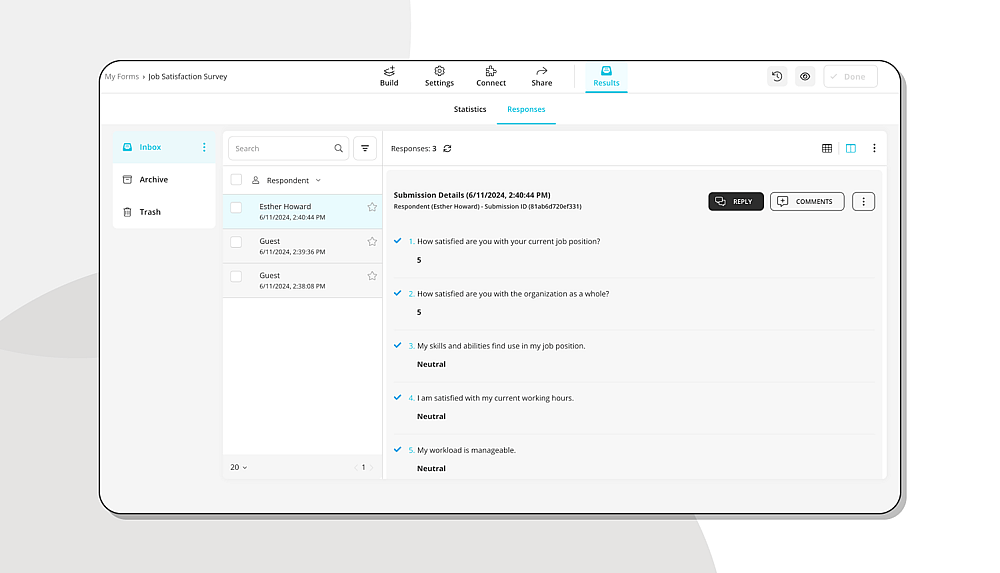Click the Responses: 3 count label
1000x573 pixels.
pos(413,148)
